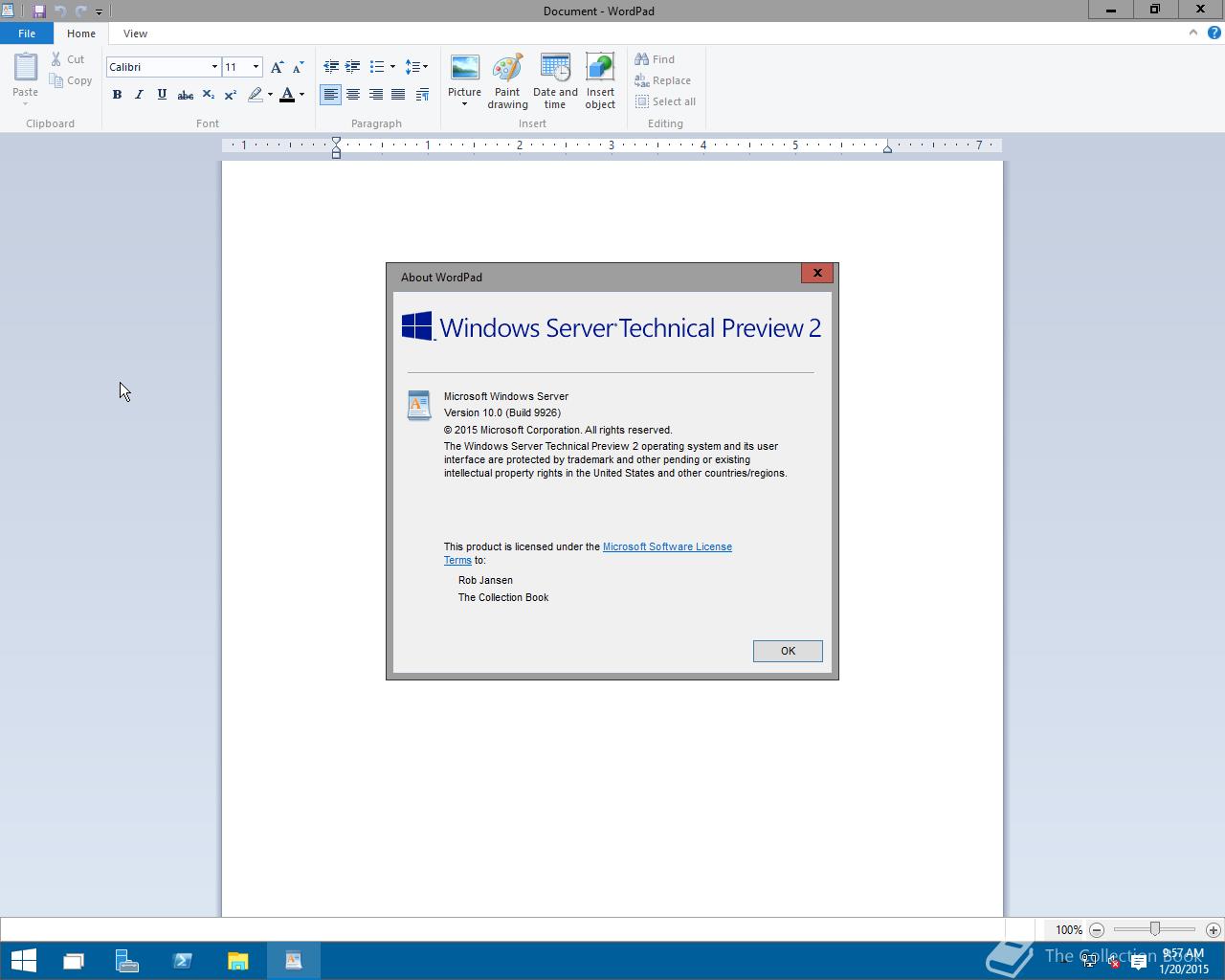The width and height of the screenshot is (1225, 980).
Task: Open the File menu
Action: (27, 33)
